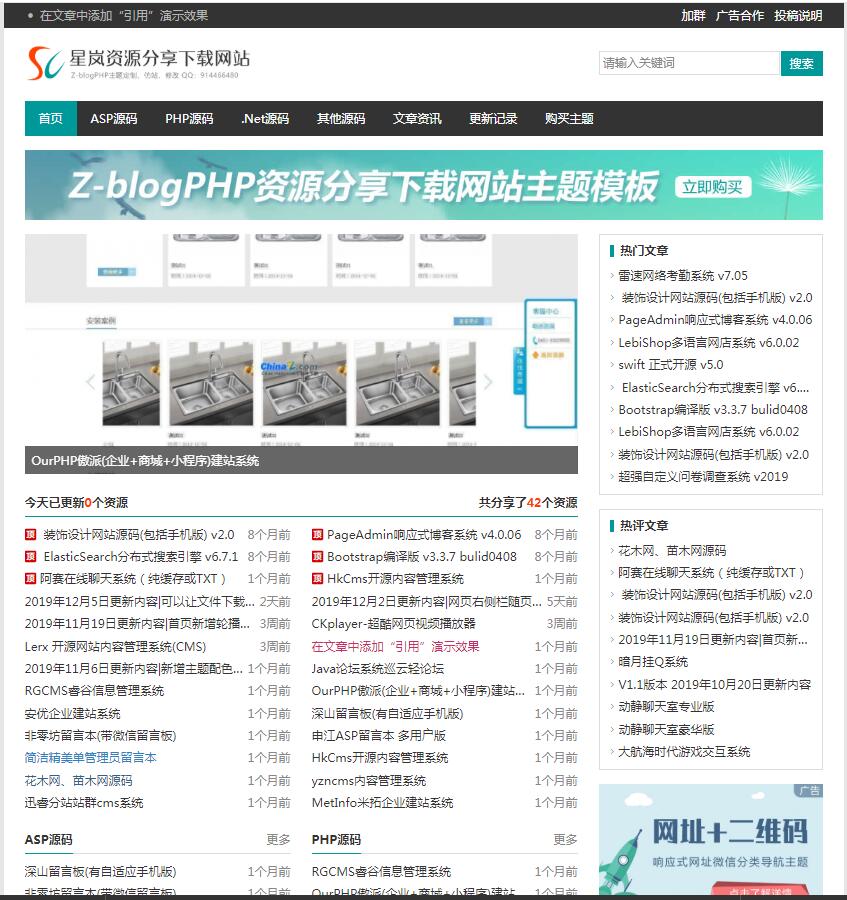Open 雷速网络考勤系统 v7.05 in 热门文章
The height and width of the screenshot is (900, 847).
[x=683, y=276]
